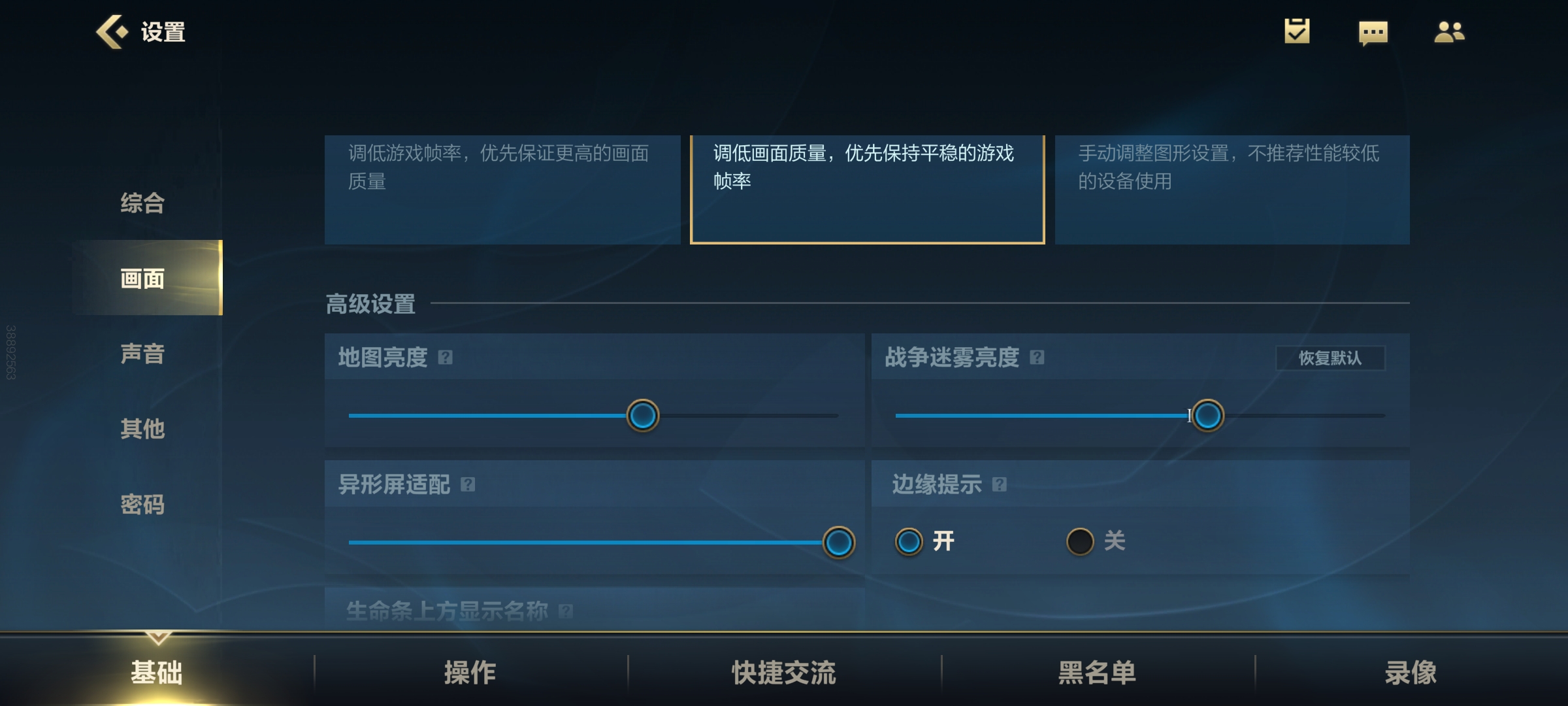
Task: Open the friends list icon
Action: [1449, 31]
